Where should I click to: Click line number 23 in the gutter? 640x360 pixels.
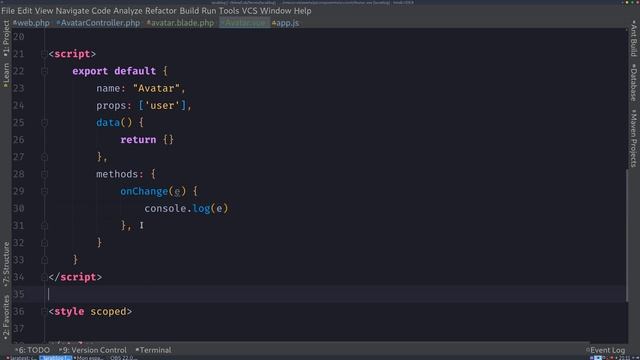click(x=18, y=88)
